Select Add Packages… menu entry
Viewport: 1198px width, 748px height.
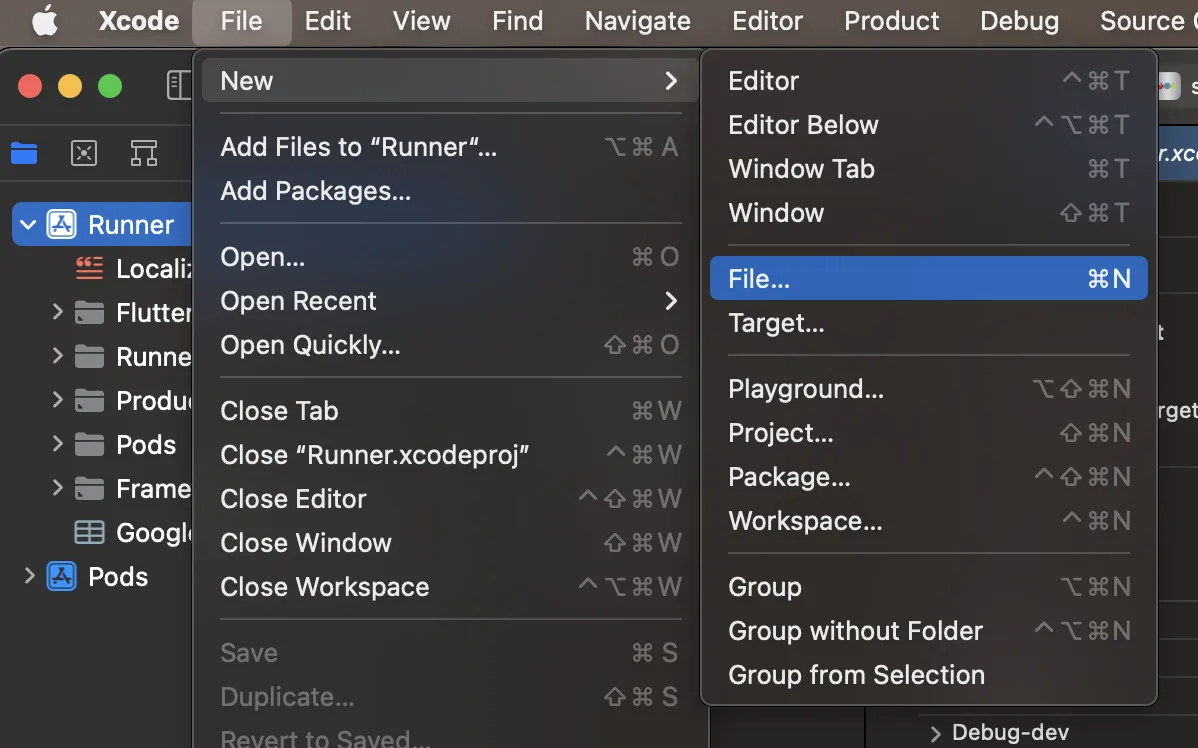pos(316,191)
